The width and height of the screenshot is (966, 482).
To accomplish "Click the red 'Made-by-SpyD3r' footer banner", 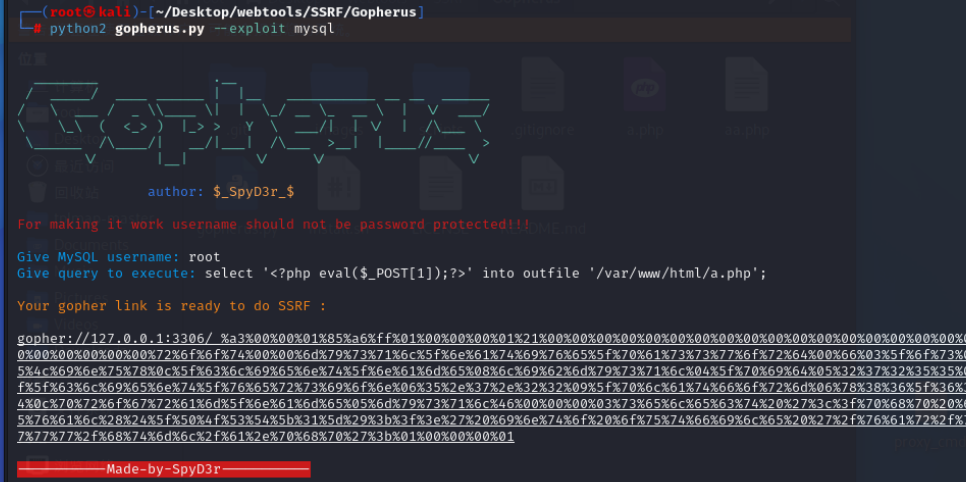I will pyautogui.click(x=164, y=469).
